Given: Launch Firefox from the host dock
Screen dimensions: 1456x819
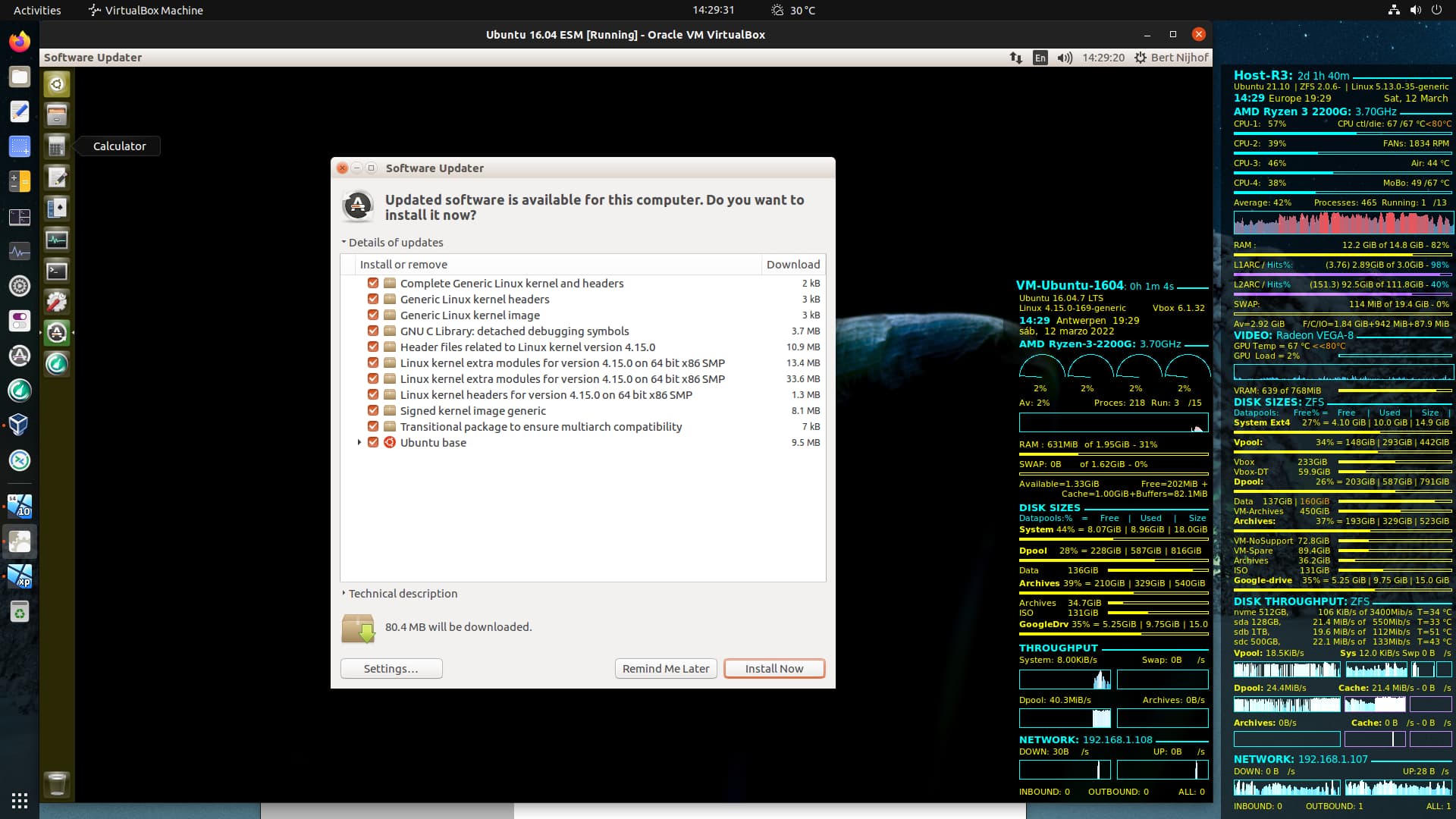Looking at the screenshot, I should pos(20,41).
